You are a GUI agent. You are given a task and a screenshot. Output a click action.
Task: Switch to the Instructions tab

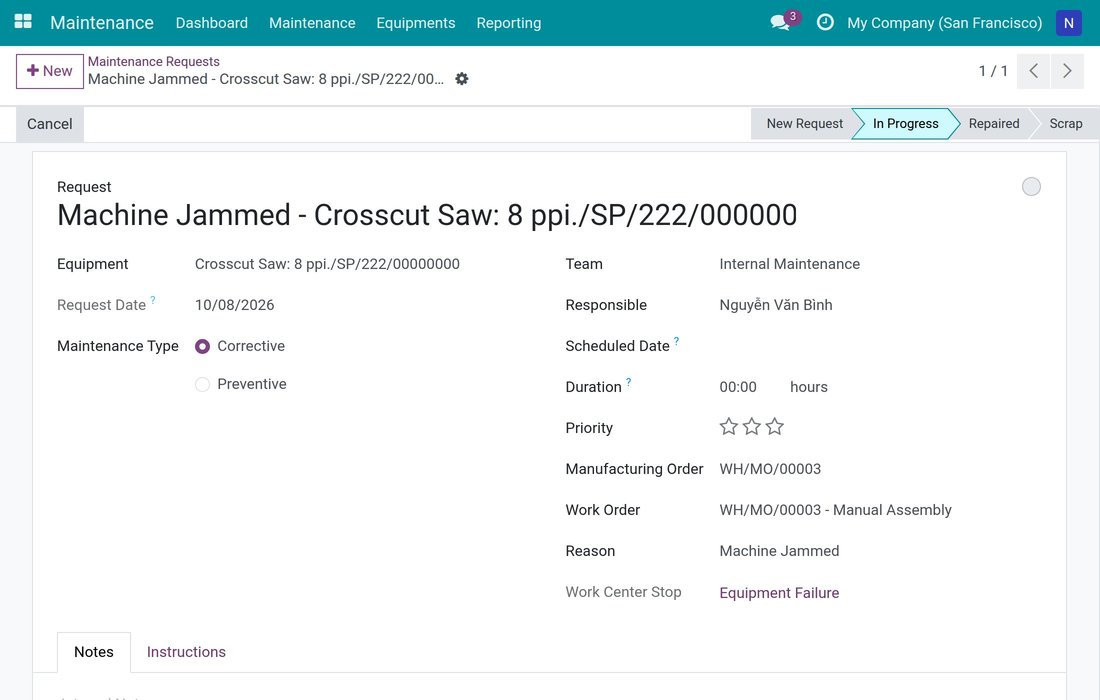(186, 652)
